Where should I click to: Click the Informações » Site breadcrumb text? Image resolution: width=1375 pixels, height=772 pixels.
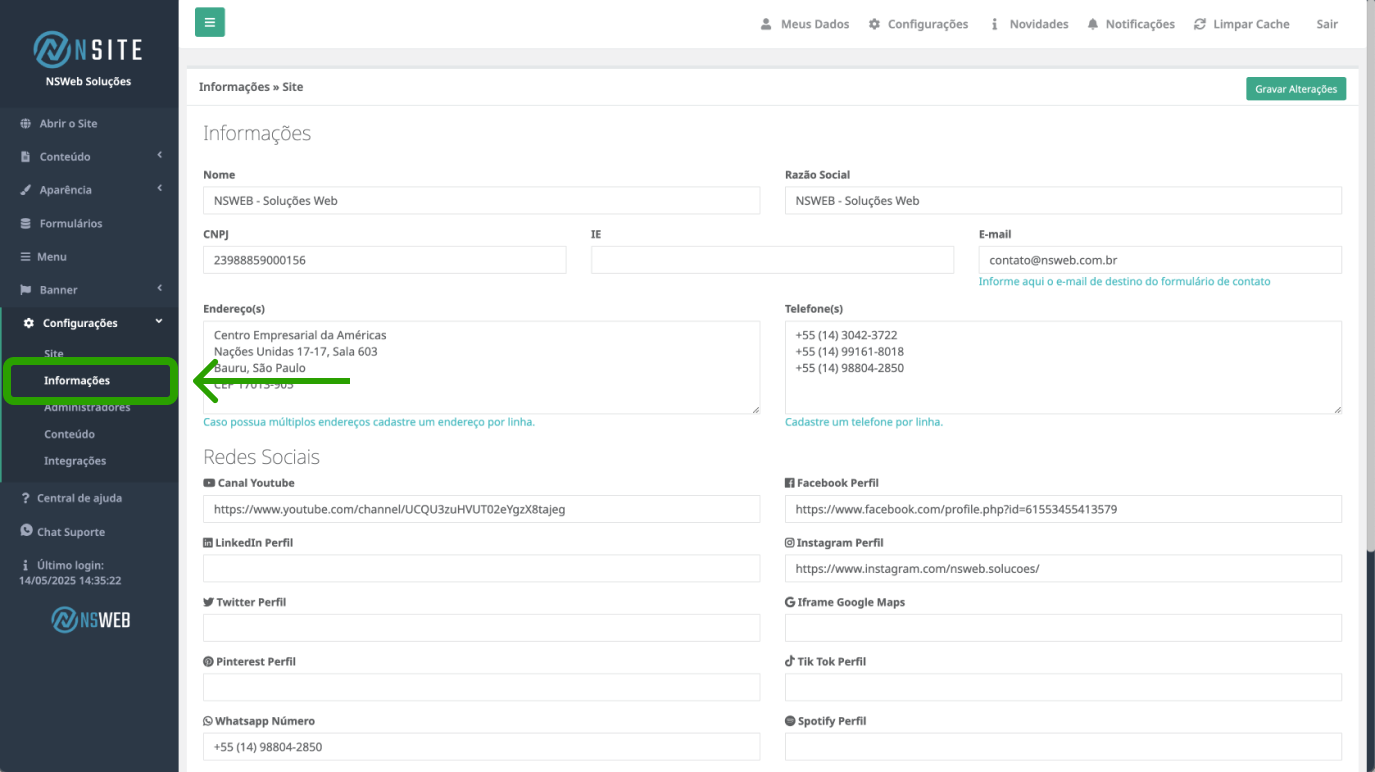coord(251,87)
